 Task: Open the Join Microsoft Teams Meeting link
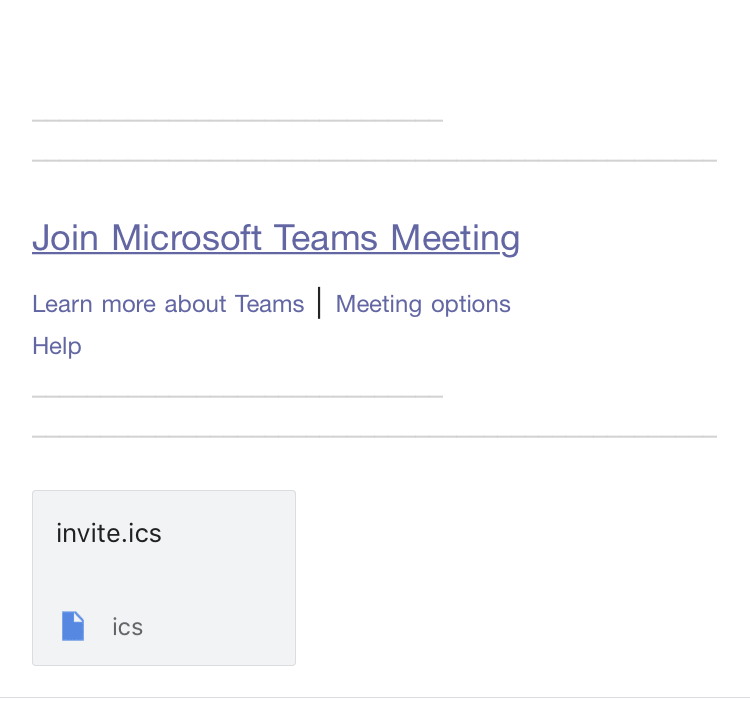coord(276,238)
